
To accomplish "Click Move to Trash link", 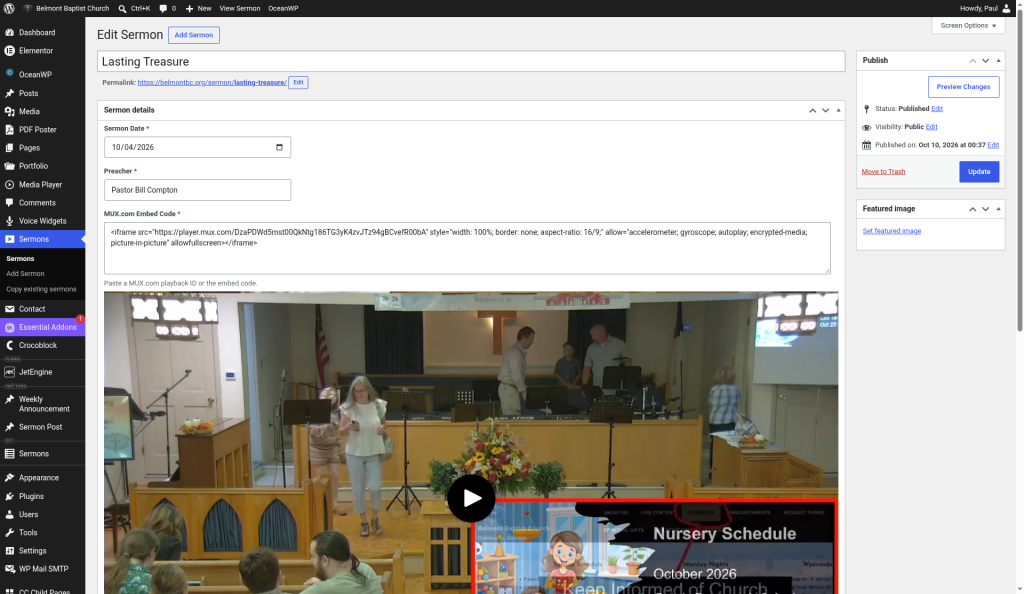I will [x=884, y=172].
